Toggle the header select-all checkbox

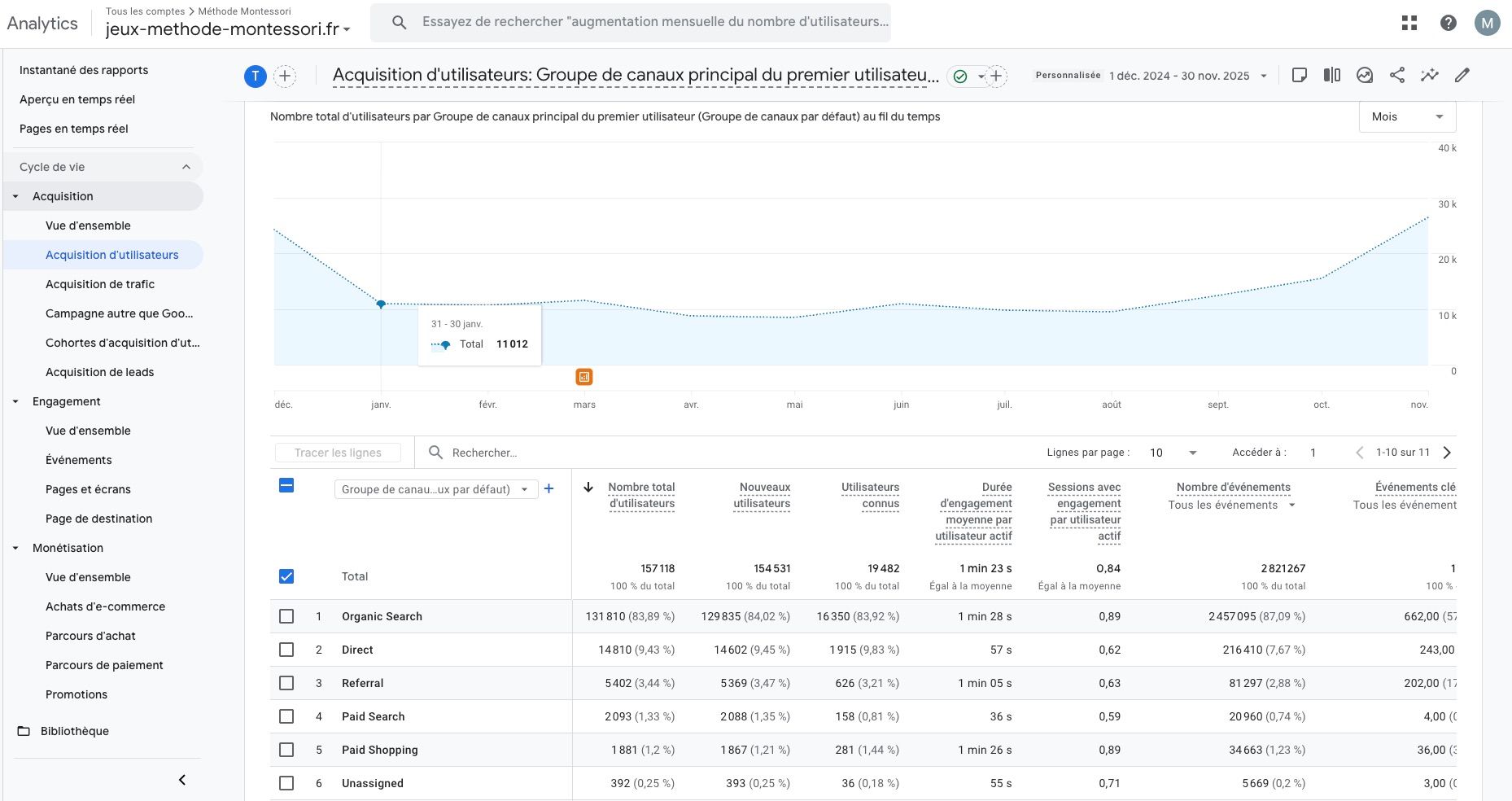(286, 486)
